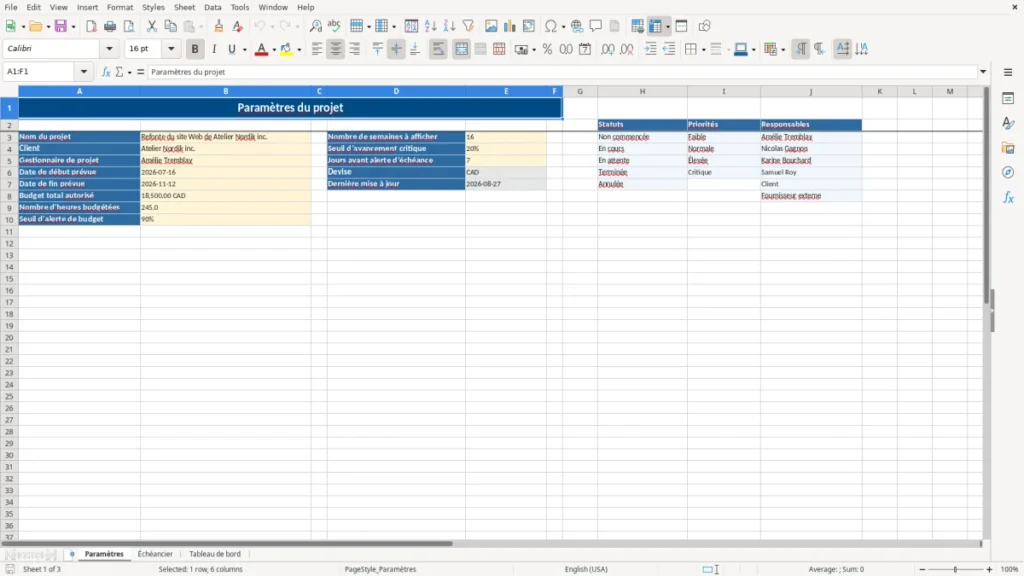Open the sidebar Gallery panel icon

pyautogui.click(x=1008, y=148)
